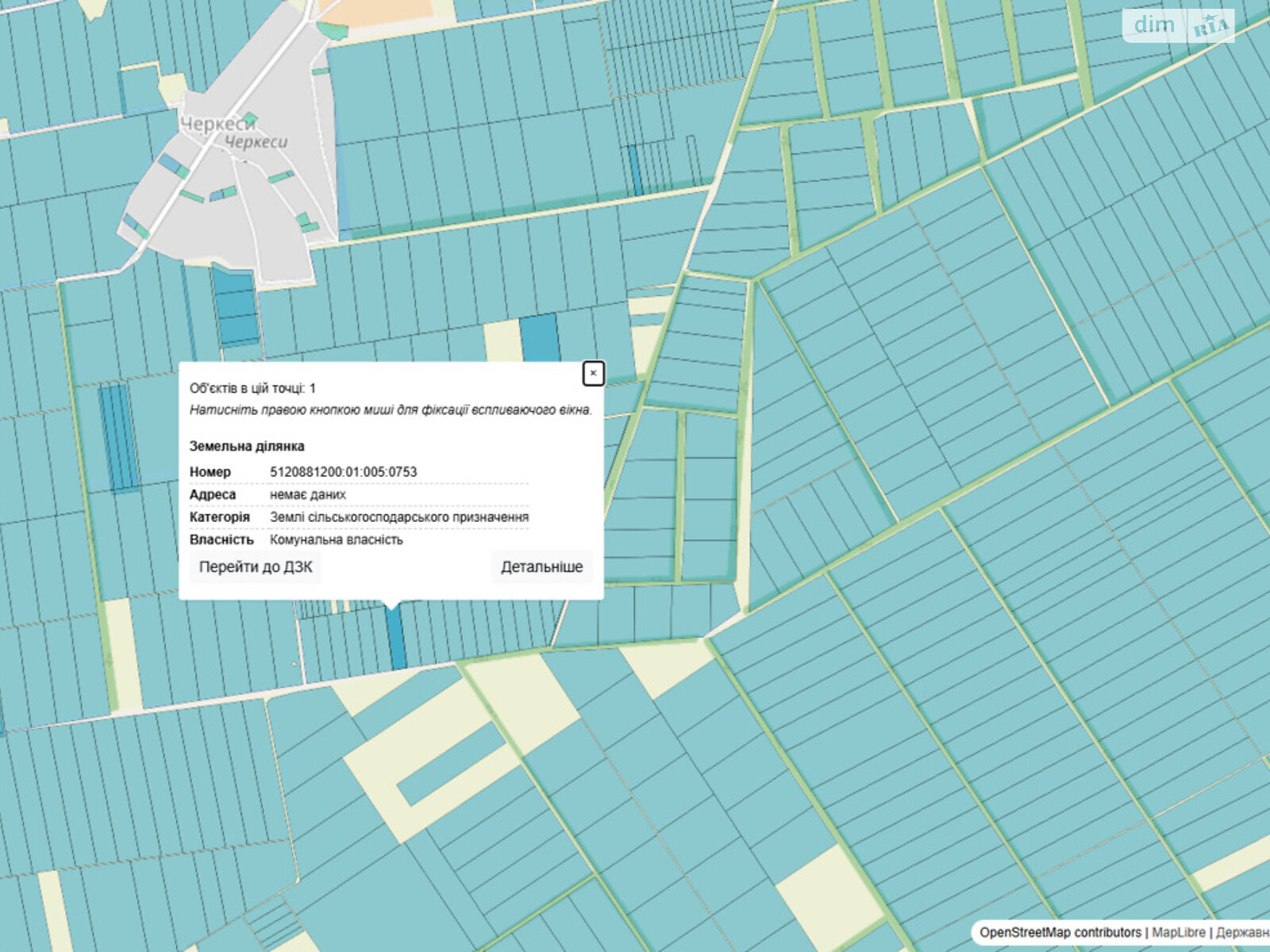
Task: Open parcel details via "Детальніше"
Action: pyautogui.click(x=541, y=567)
